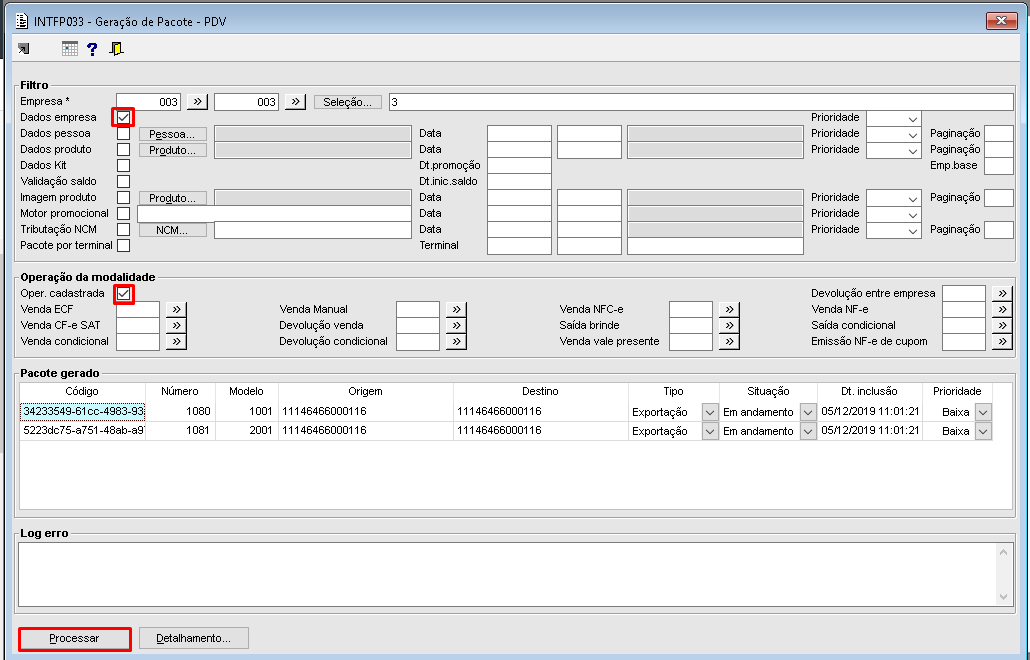
Task: Click the Venda ECF code field
Action: [138, 309]
